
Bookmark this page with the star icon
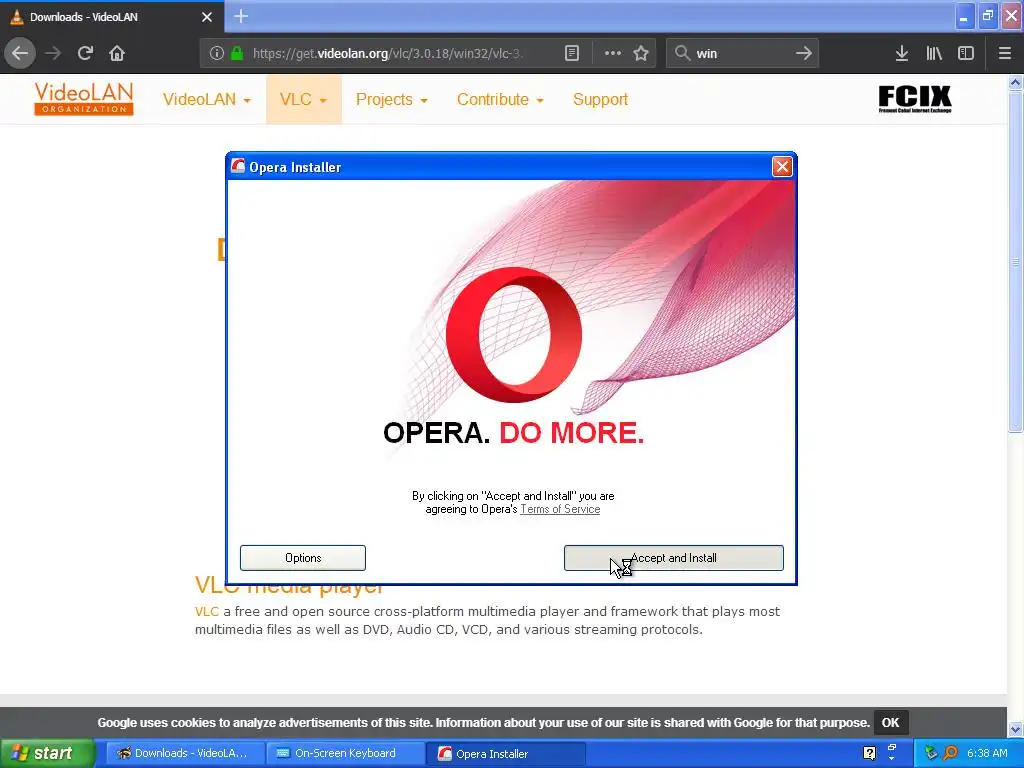click(x=641, y=53)
